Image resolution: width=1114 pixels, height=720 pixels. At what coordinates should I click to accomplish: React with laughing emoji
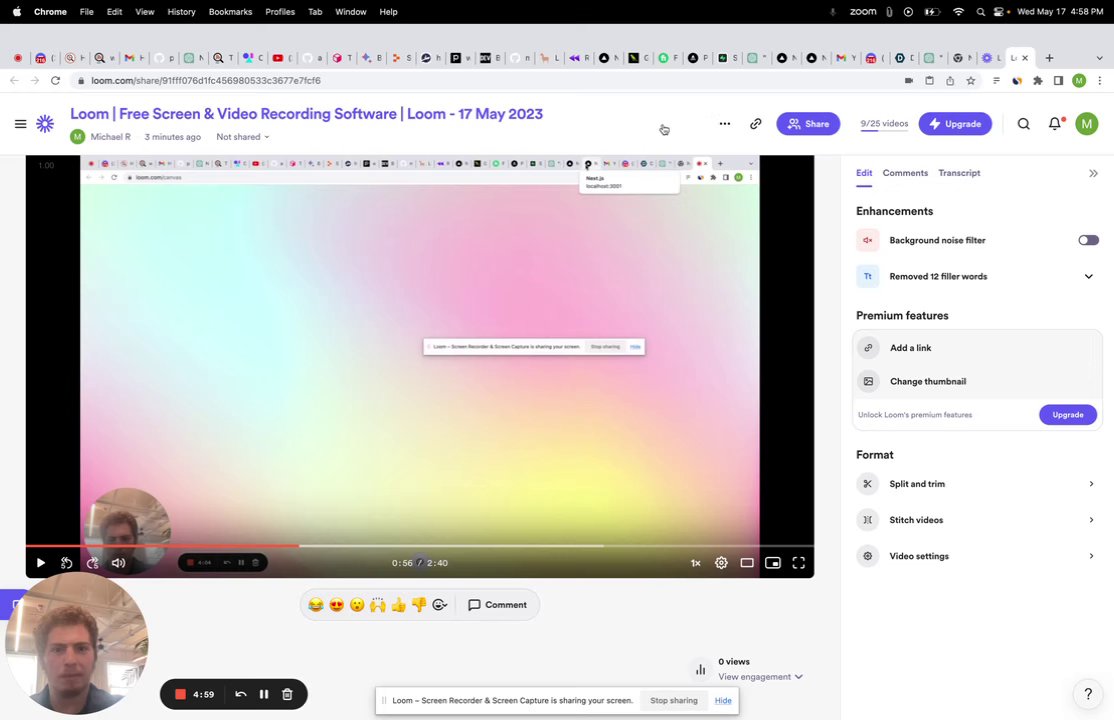click(315, 605)
